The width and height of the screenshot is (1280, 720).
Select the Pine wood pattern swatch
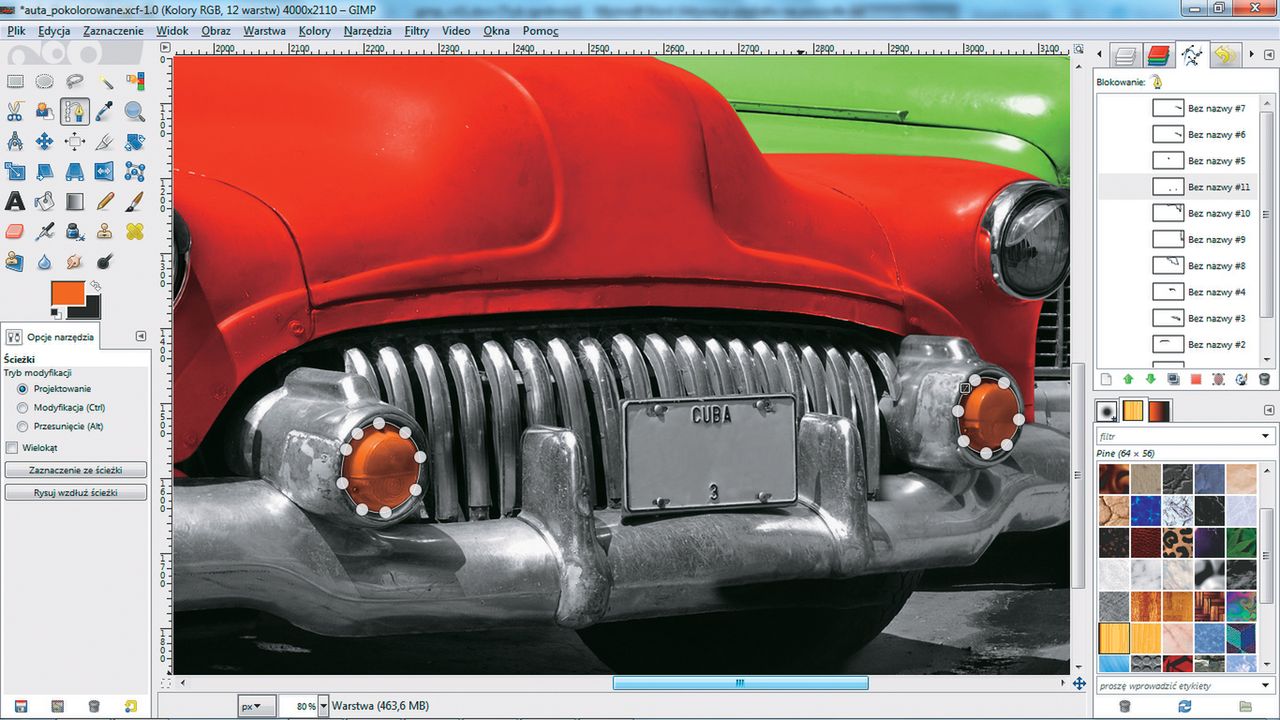pos(1113,637)
